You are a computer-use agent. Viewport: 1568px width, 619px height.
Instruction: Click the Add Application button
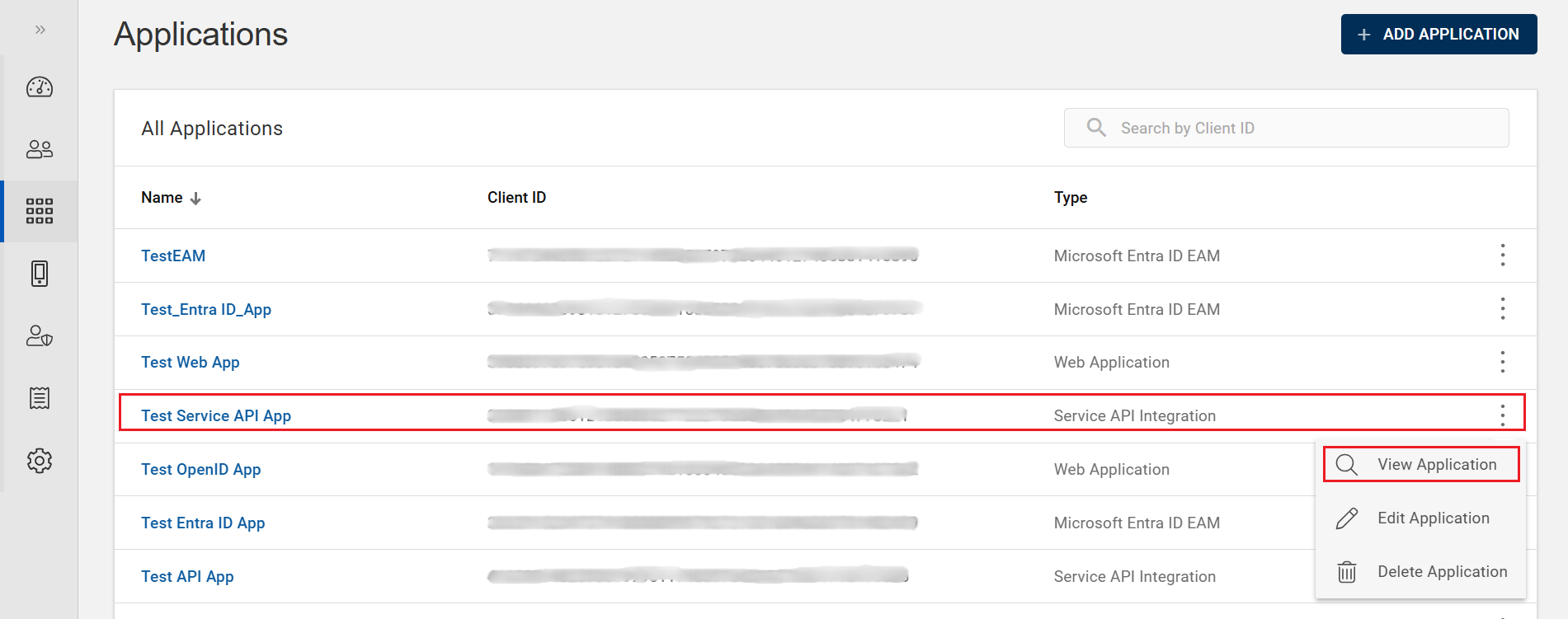click(1439, 35)
